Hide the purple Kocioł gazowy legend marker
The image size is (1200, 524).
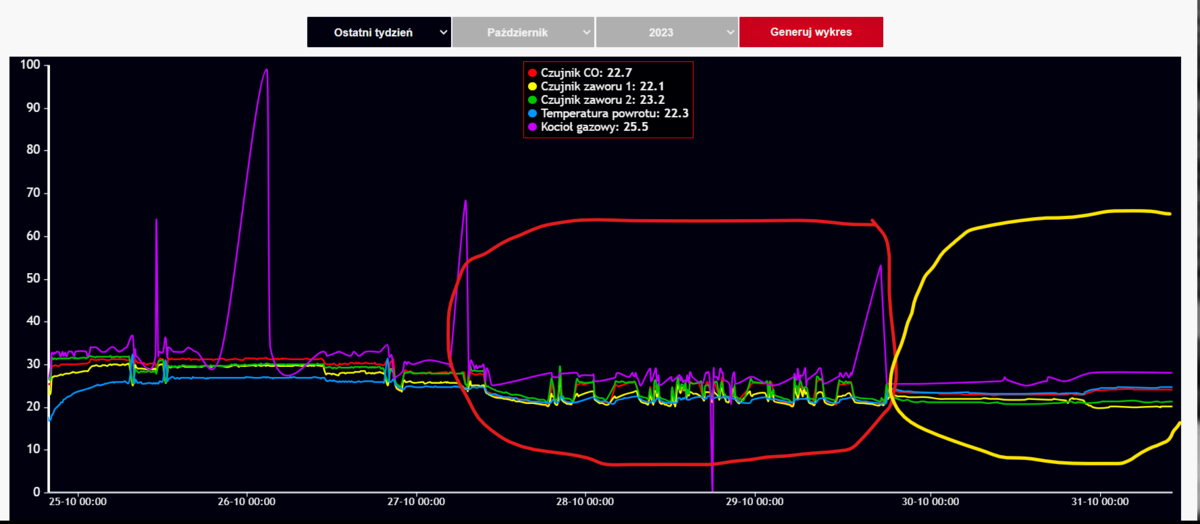click(532, 128)
